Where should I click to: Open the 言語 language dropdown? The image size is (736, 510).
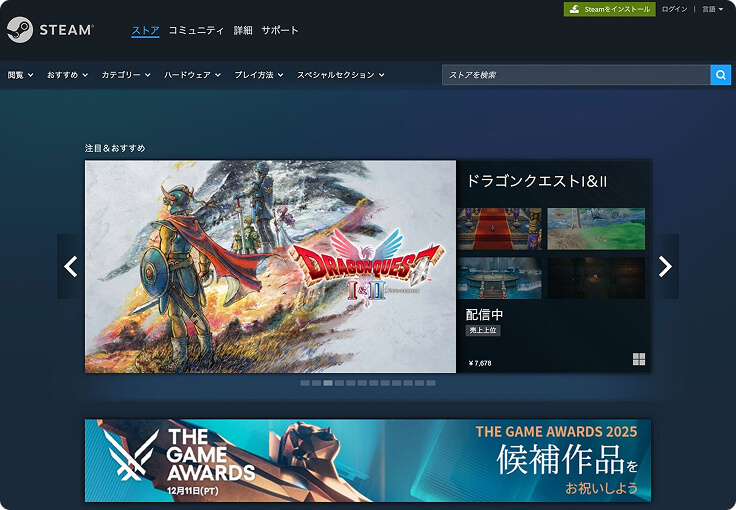click(x=713, y=9)
